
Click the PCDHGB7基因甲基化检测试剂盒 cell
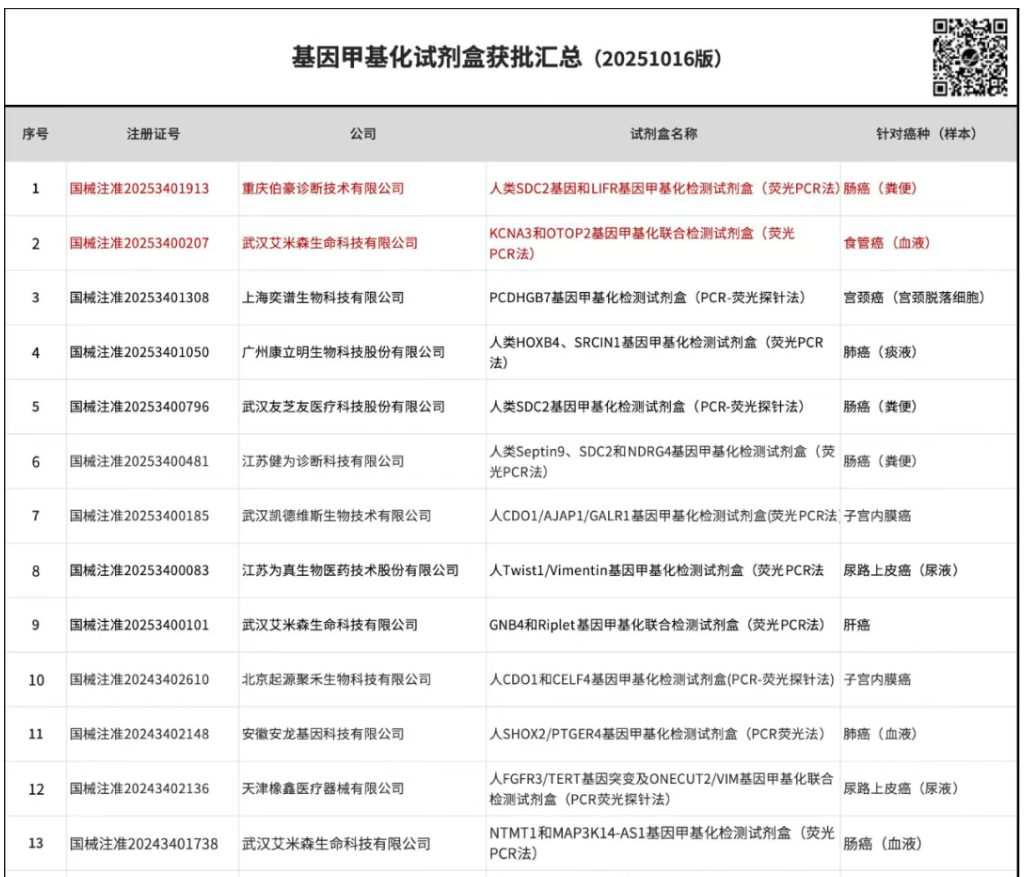click(660, 298)
